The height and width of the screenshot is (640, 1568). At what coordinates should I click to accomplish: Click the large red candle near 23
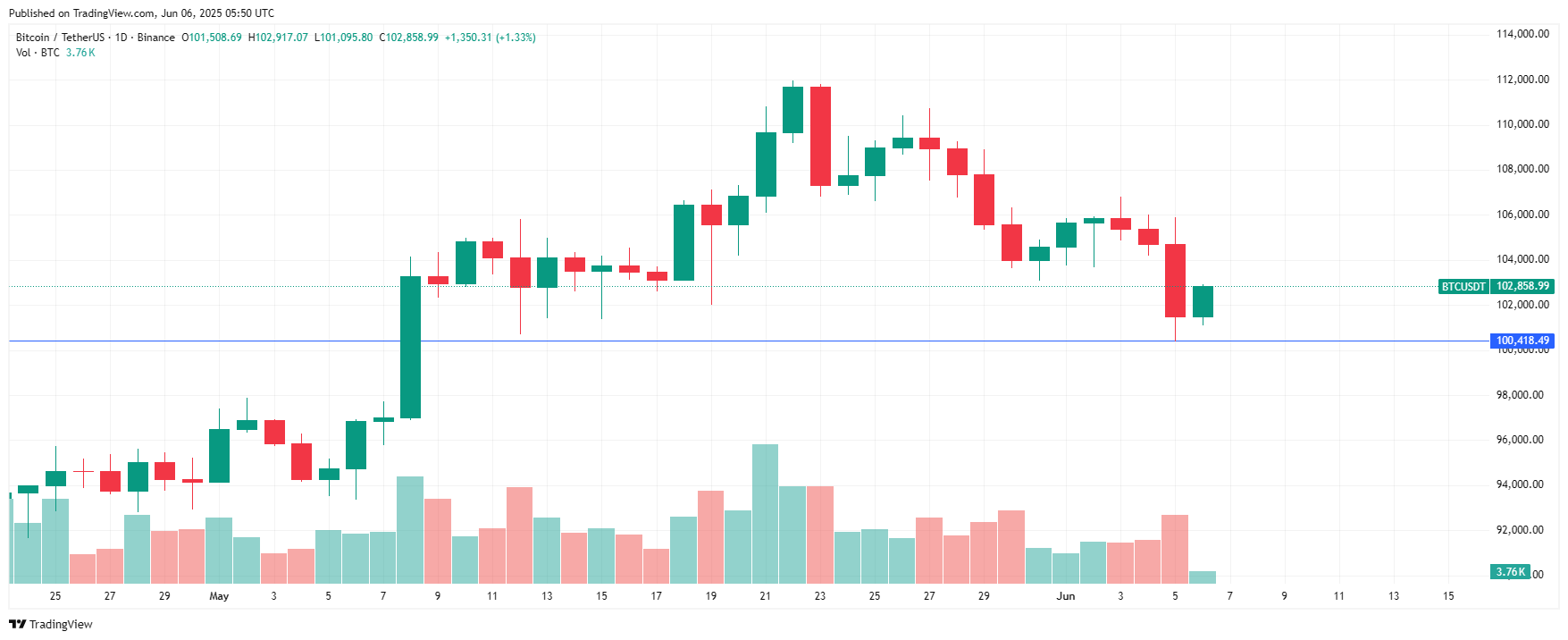pyautogui.click(x=820, y=136)
